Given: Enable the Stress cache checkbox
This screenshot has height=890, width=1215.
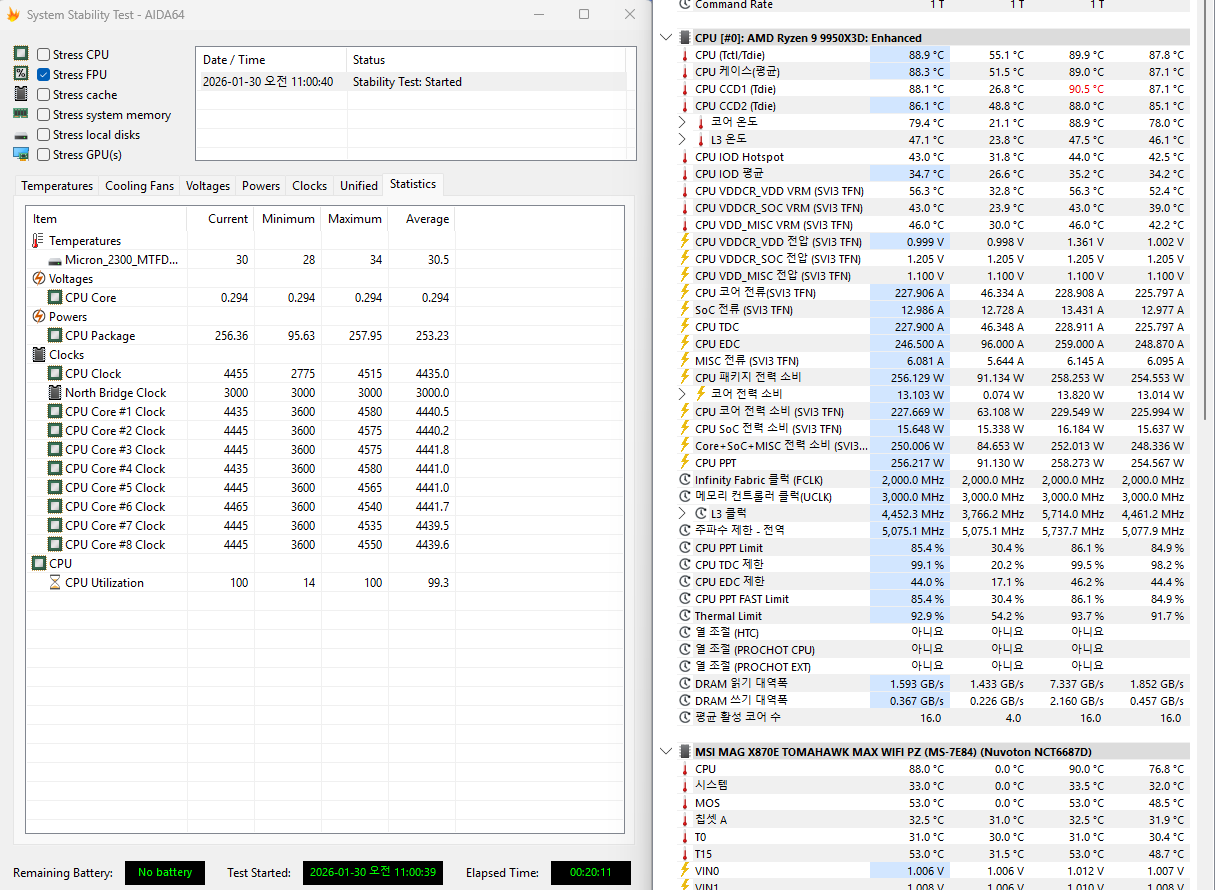Looking at the screenshot, I should [x=44, y=95].
